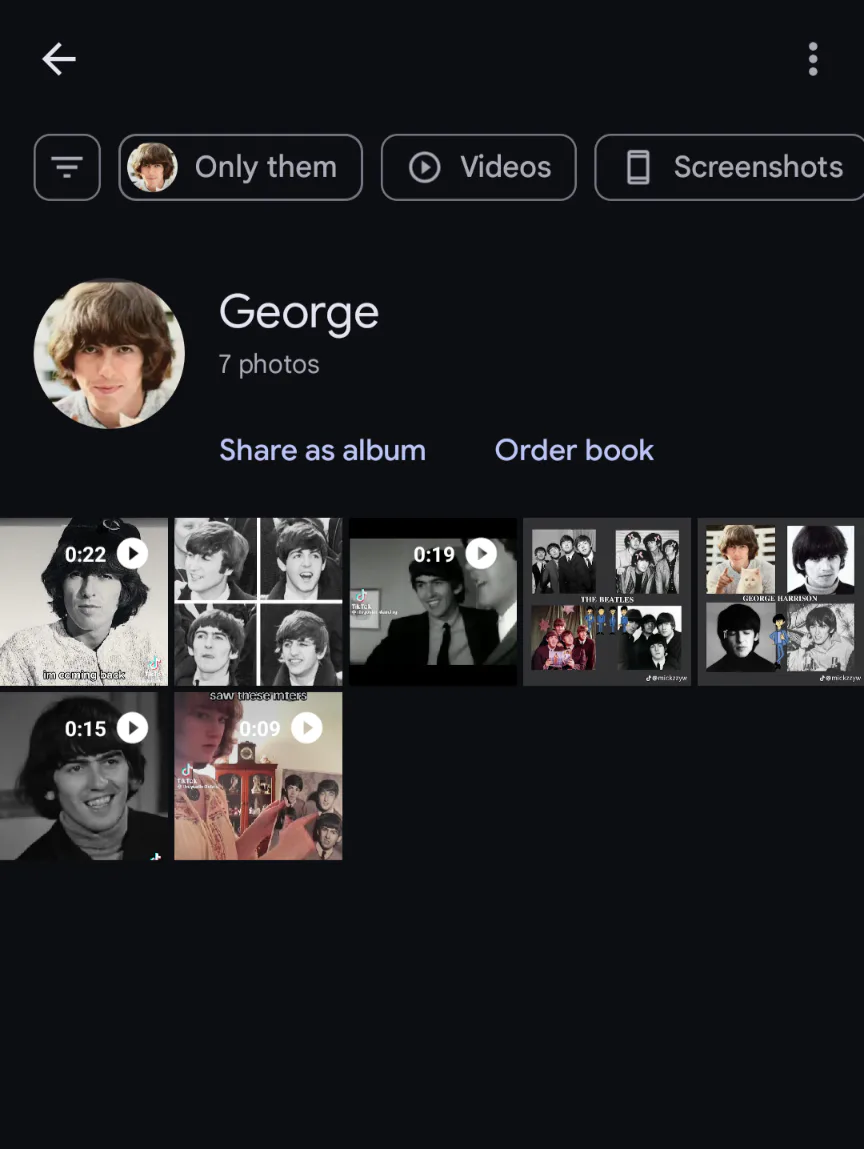Edit the George name label

299,314
